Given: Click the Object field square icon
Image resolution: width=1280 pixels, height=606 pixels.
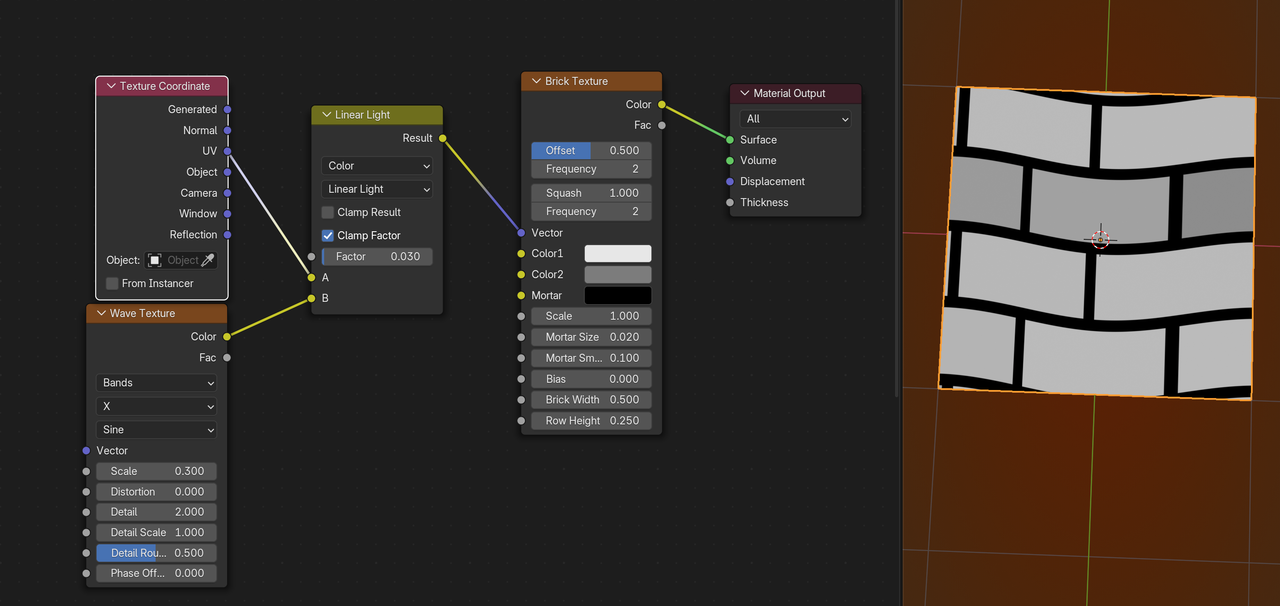Looking at the screenshot, I should (155, 260).
